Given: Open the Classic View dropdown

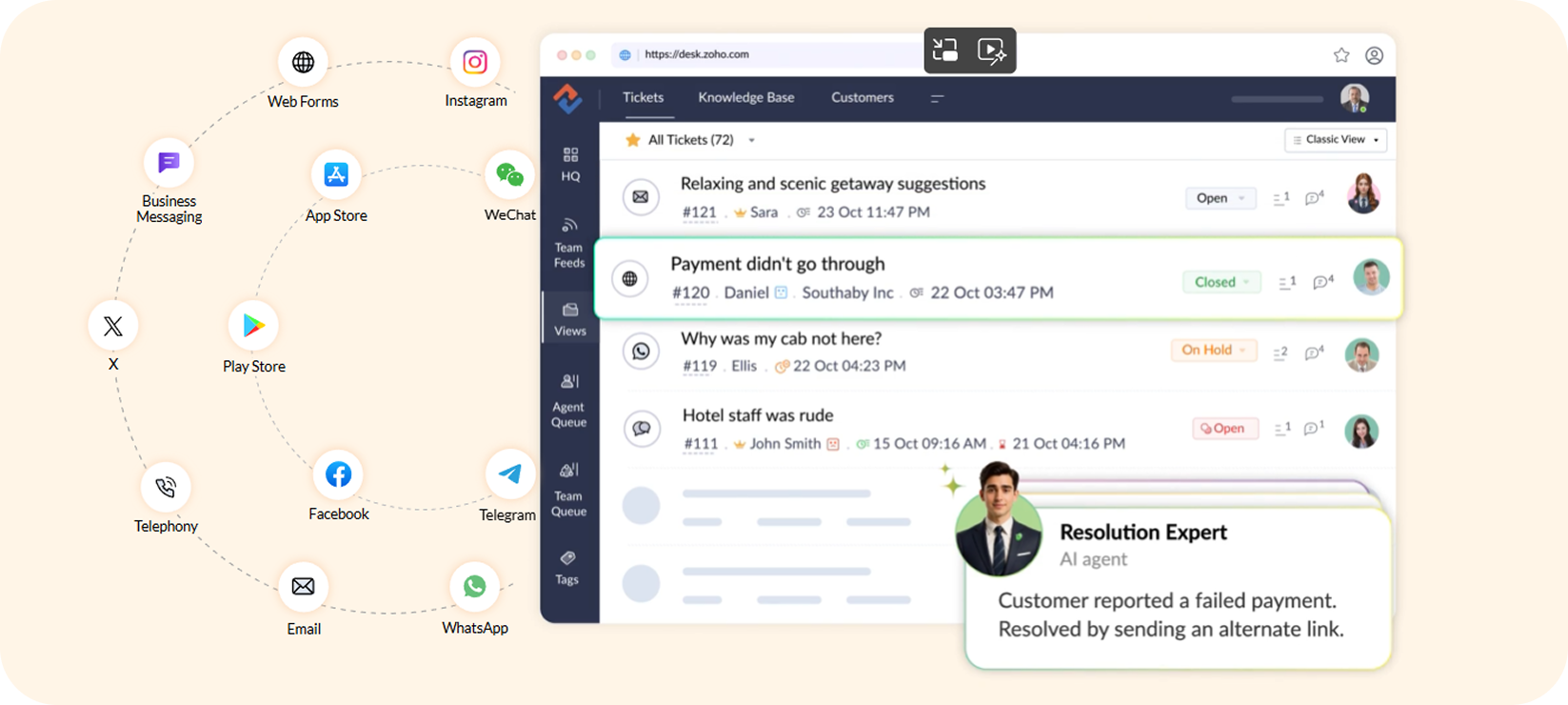Looking at the screenshot, I should tap(1336, 140).
